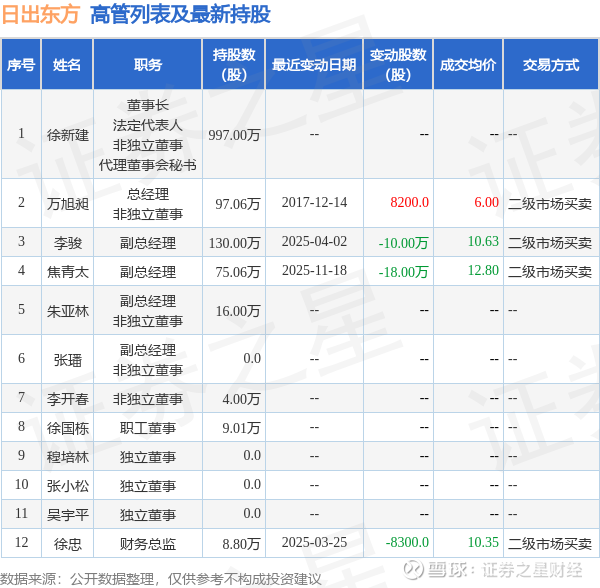Image resolution: width=600 pixels, height=588 pixels.
Task: Select the name 徐忠
Action: point(68,544)
